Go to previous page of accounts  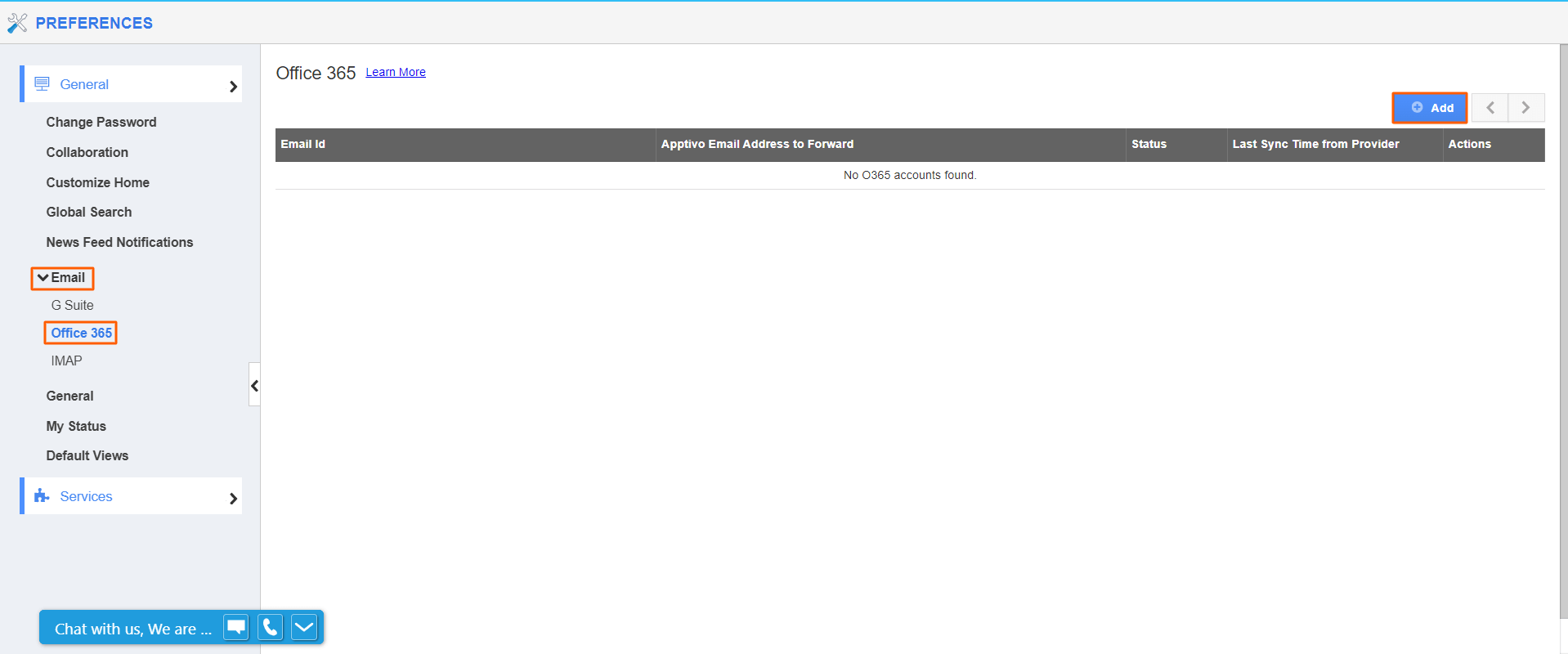tap(1490, 108)
